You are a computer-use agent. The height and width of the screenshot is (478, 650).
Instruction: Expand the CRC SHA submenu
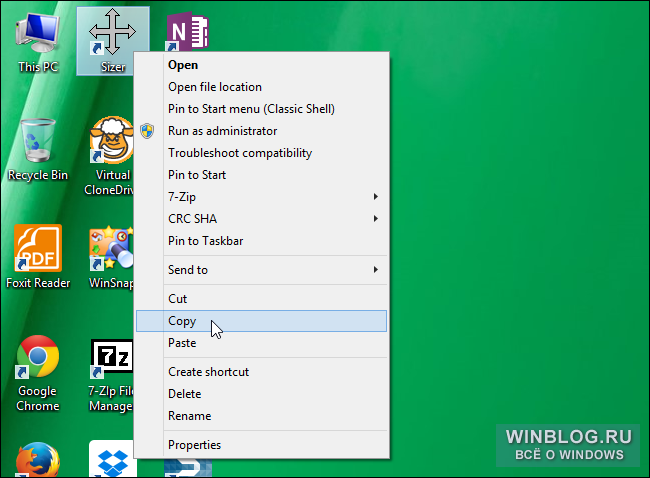262,219
